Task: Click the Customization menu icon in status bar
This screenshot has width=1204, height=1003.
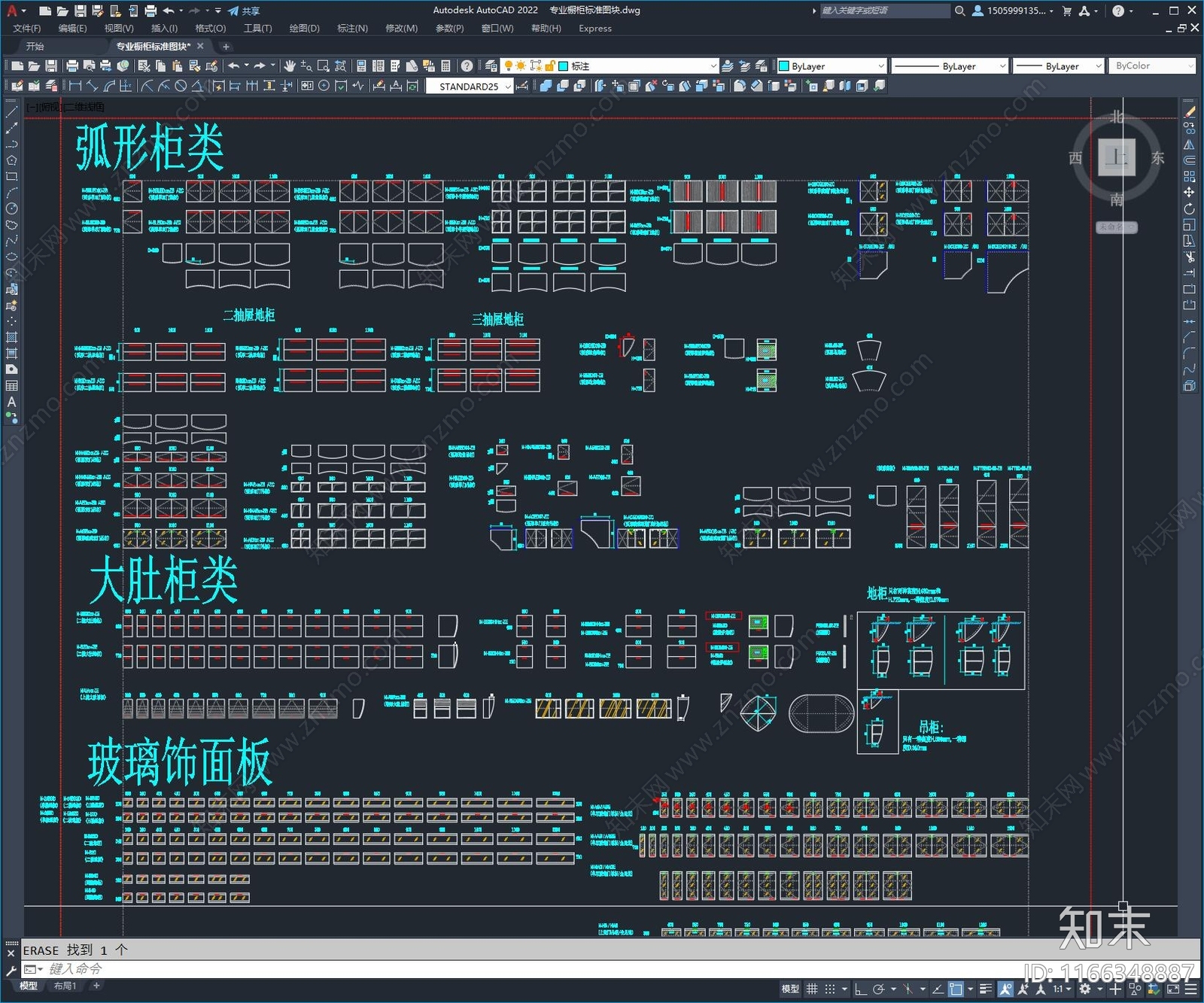Action: pyautogui.click(x=1190, y=989)
